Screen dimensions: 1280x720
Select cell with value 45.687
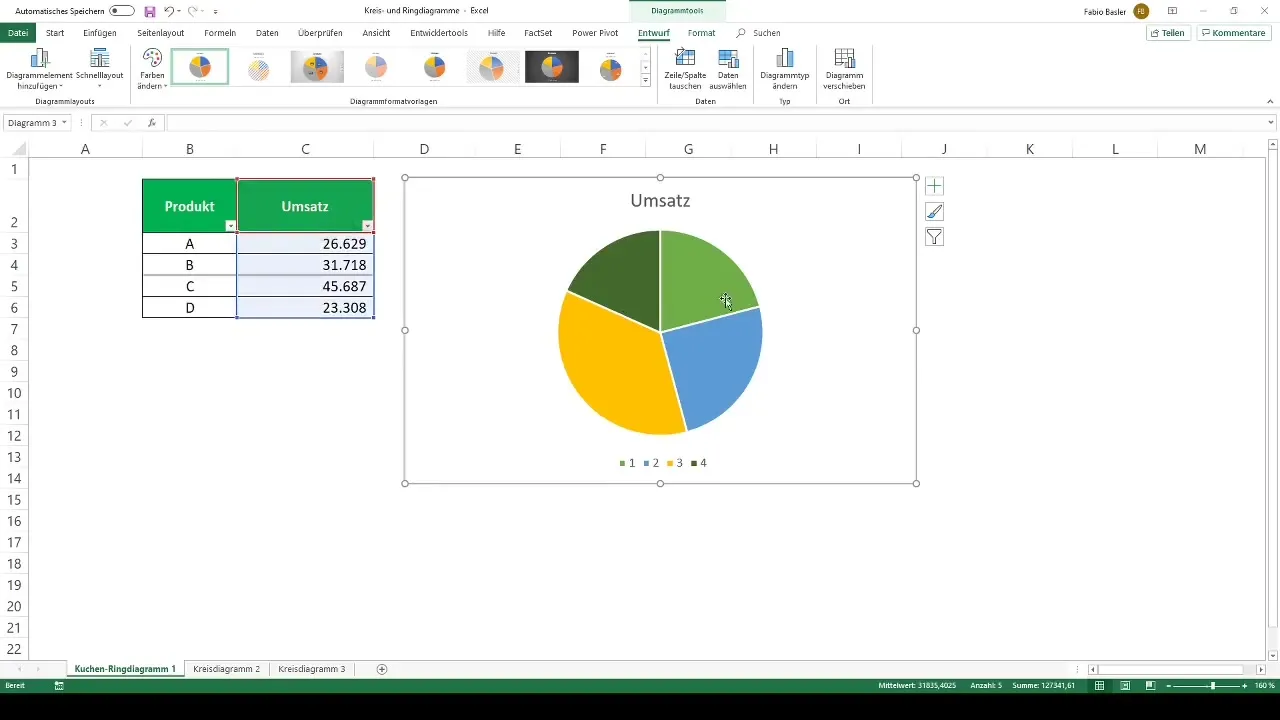305,286
